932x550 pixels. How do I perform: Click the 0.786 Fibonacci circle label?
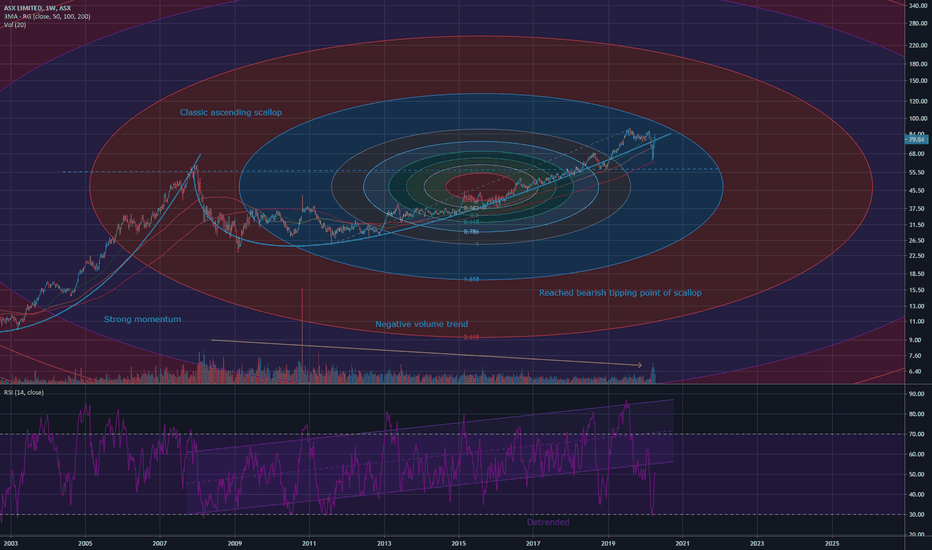[x=471, y=231]
